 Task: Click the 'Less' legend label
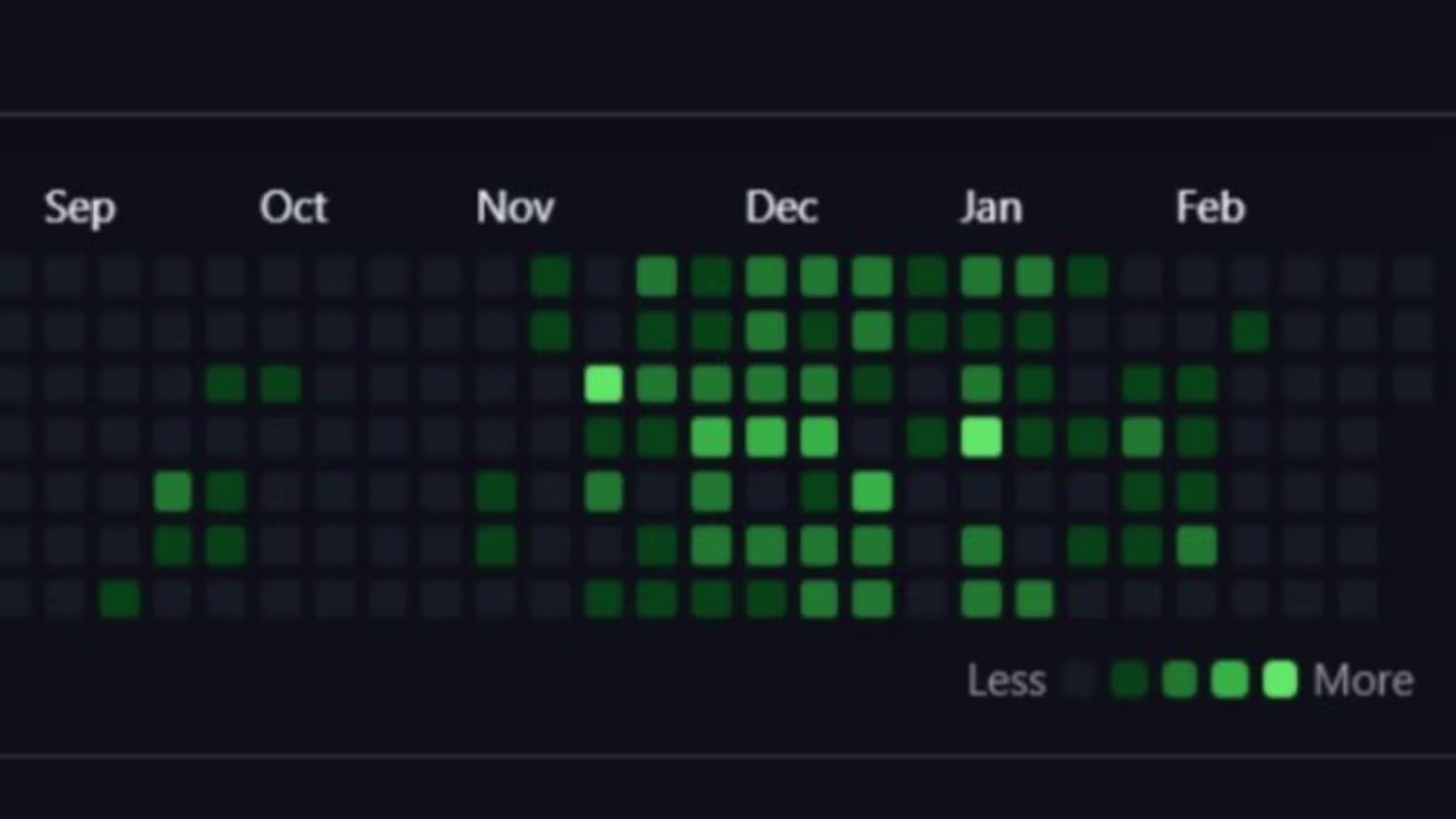click(x=1006, y=680)
